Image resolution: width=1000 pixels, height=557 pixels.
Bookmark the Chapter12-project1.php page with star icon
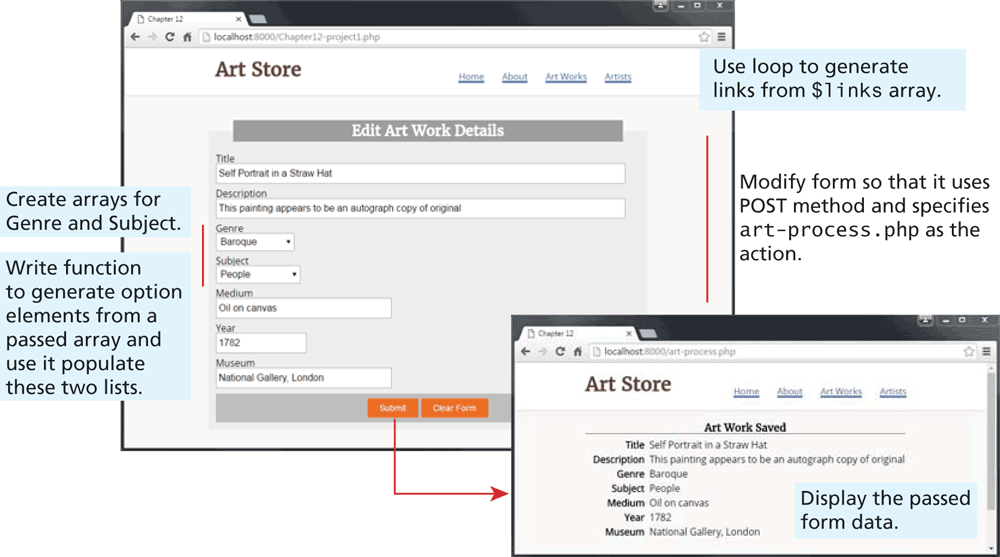coord(704,37)
